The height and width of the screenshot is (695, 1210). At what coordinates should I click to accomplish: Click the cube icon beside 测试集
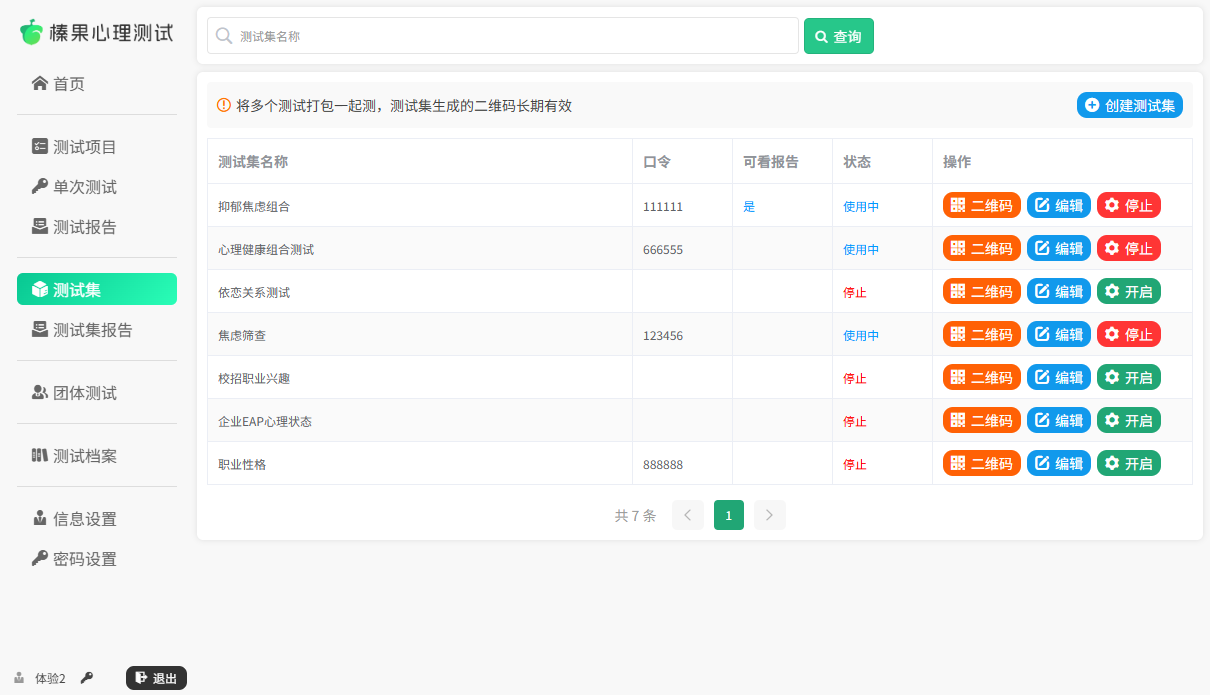coord(40,289)
